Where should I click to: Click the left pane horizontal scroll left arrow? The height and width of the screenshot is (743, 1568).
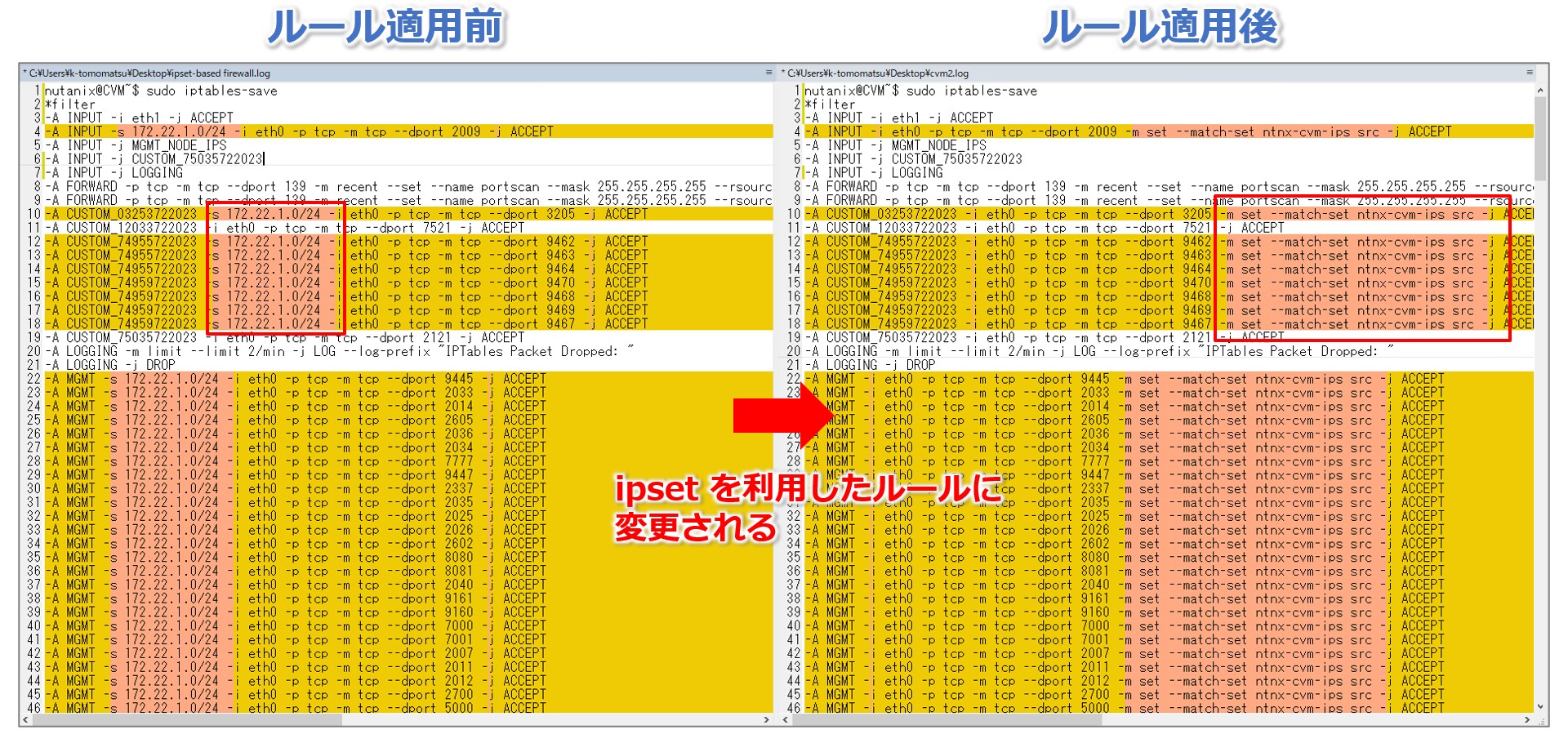pyautogui.click(x=26, y=720)
